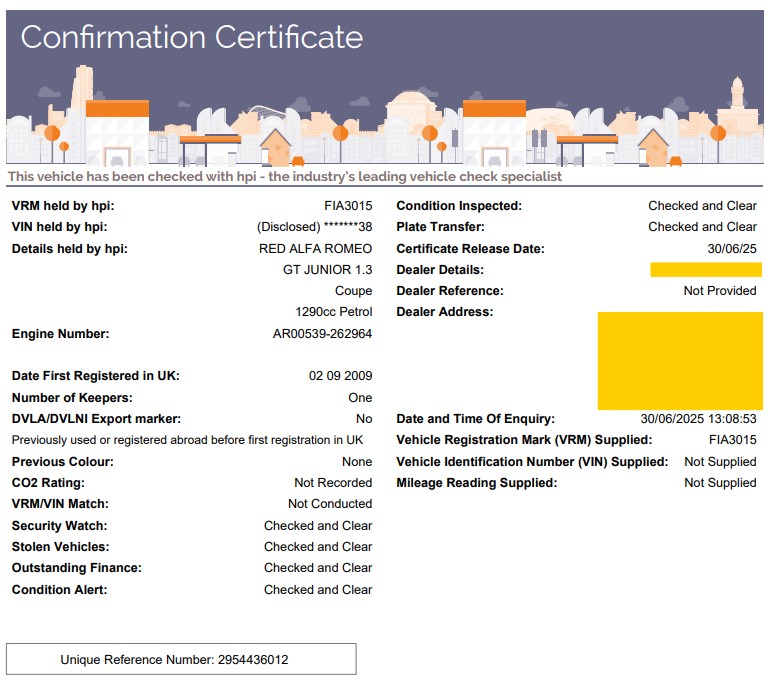Image resolution: width=773 pixels, height=686 pixels.
Task: Click the 'GT JUNIOR 1.3' model text
Action: (327, 270)
